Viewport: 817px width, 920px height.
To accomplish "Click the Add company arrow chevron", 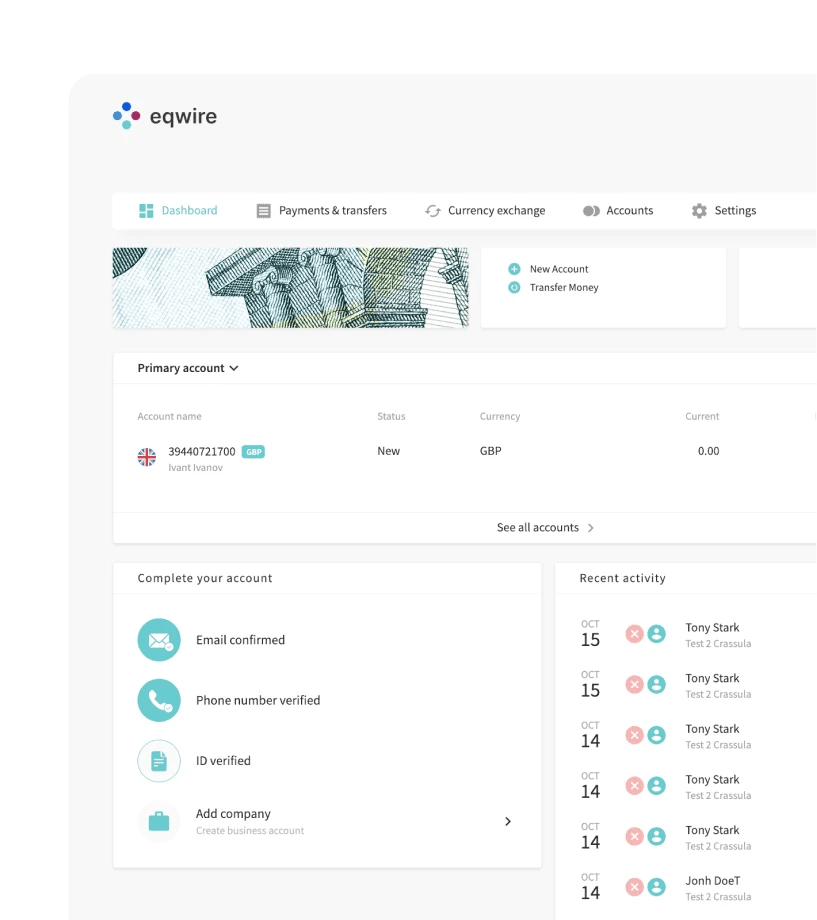I will [508, 821].
